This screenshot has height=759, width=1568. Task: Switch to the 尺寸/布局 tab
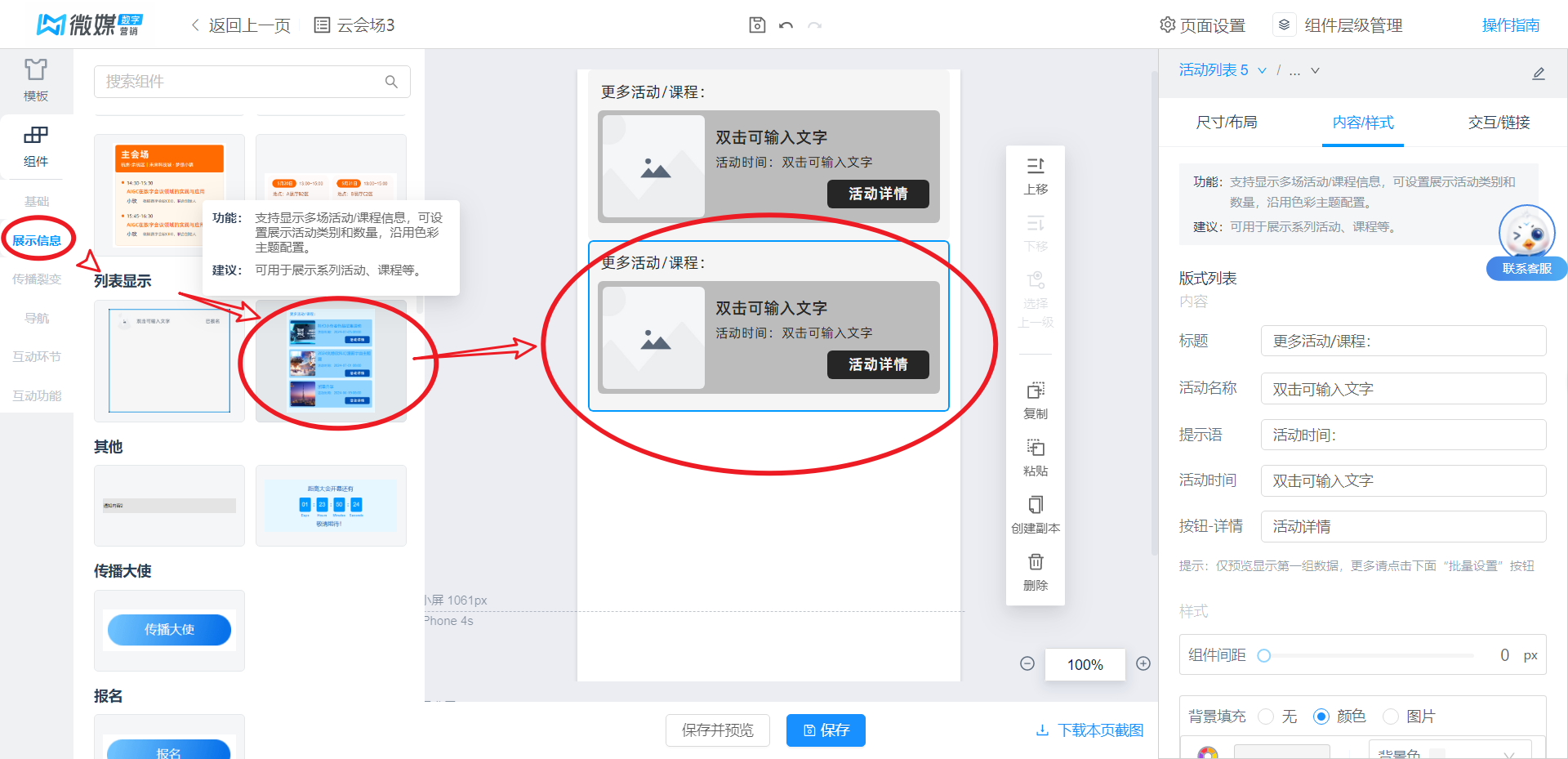pyautogui.click(x=1226, y=123)
